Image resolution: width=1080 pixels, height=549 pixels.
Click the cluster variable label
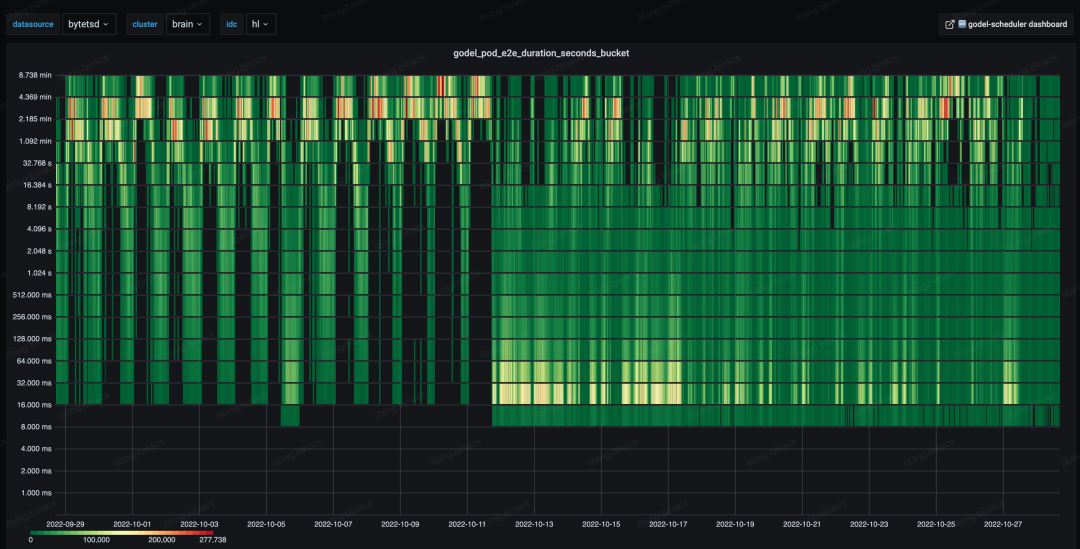click(x=145, y=23)
